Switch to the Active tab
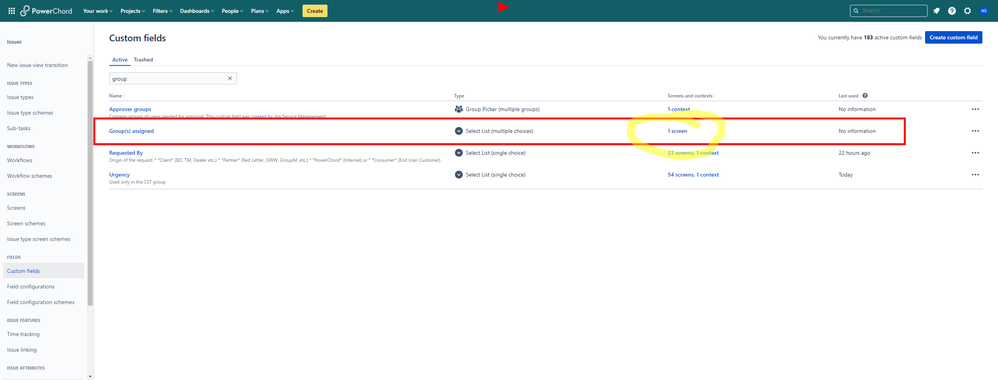 pyautogui.click(x=120, y=60)
